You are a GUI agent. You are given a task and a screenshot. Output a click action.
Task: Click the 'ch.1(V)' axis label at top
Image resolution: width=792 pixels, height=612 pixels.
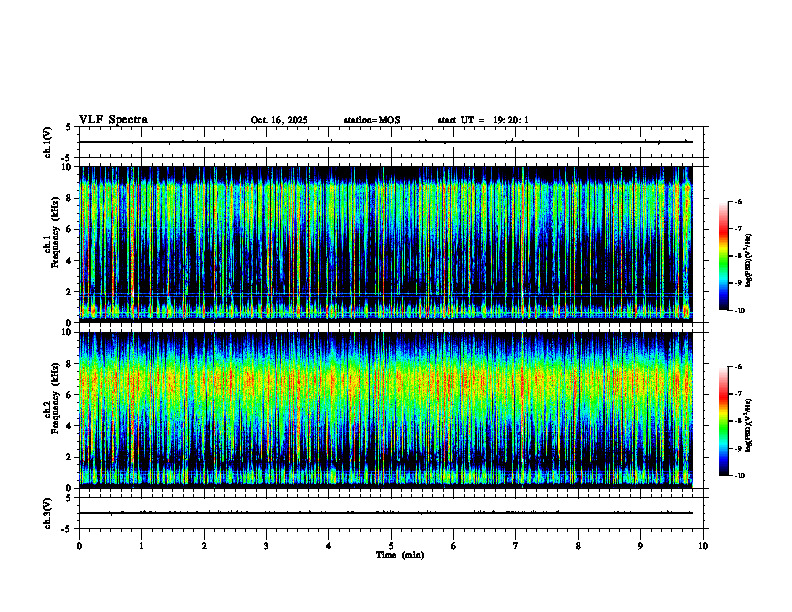[x=47, y=142]
